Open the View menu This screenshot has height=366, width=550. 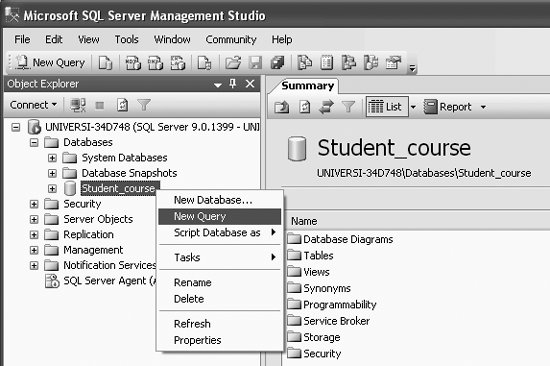point(88,39)
